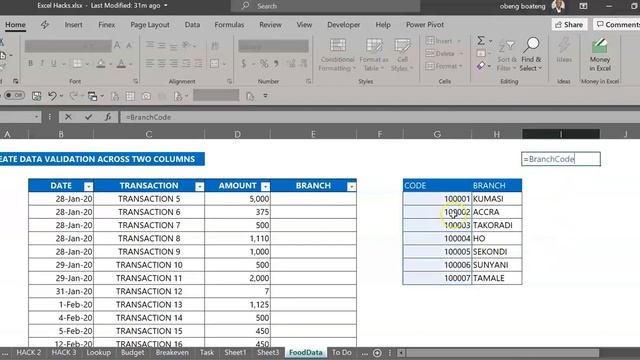The image size is (640, 360).
Task: Click Increase Font Size icon
Action: tap(118, 45)
